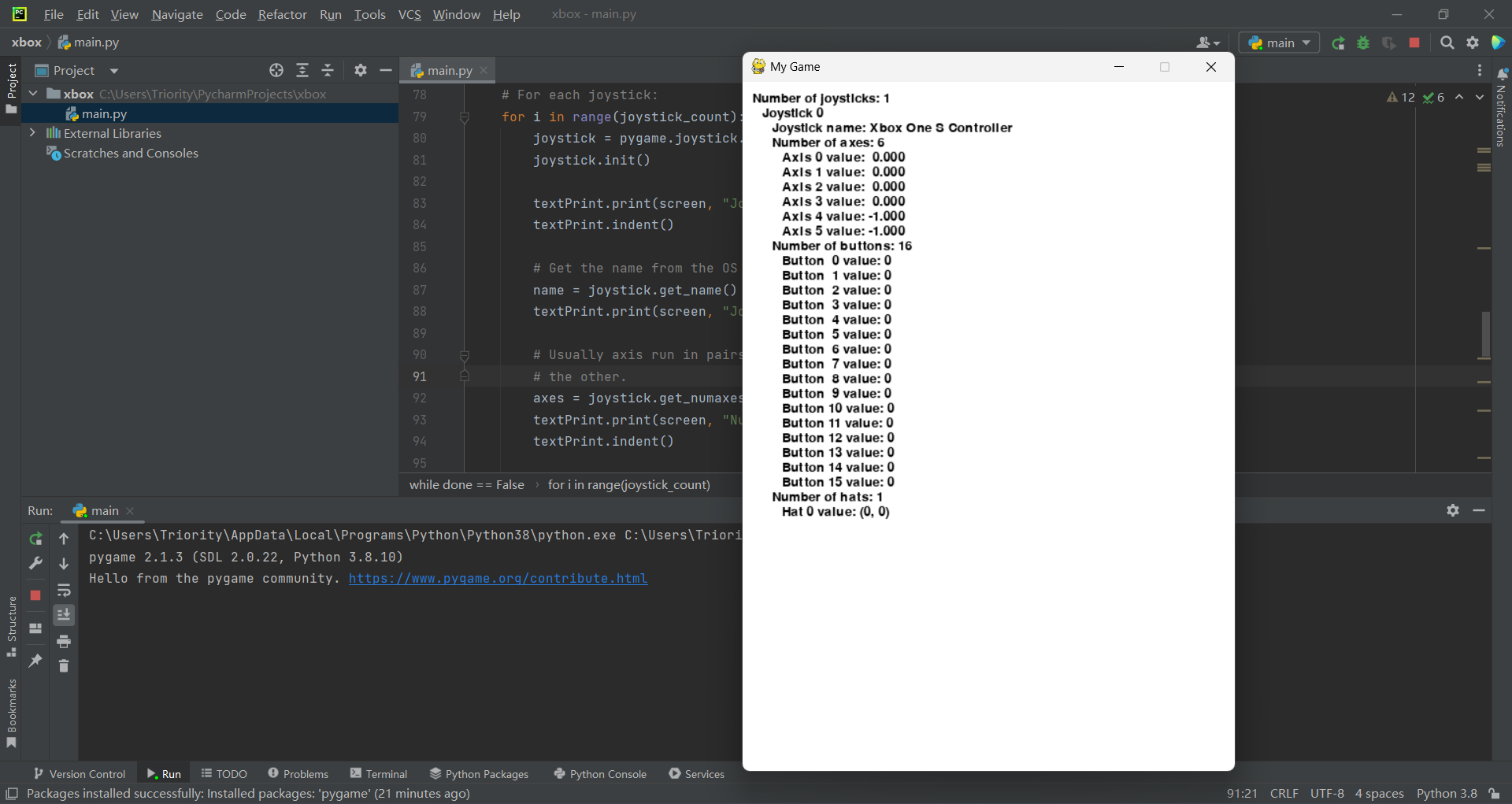This screenshot has height=804, width=1512.
Task: Open Project view selector dropdown arrow
Action: pos(113,71)
